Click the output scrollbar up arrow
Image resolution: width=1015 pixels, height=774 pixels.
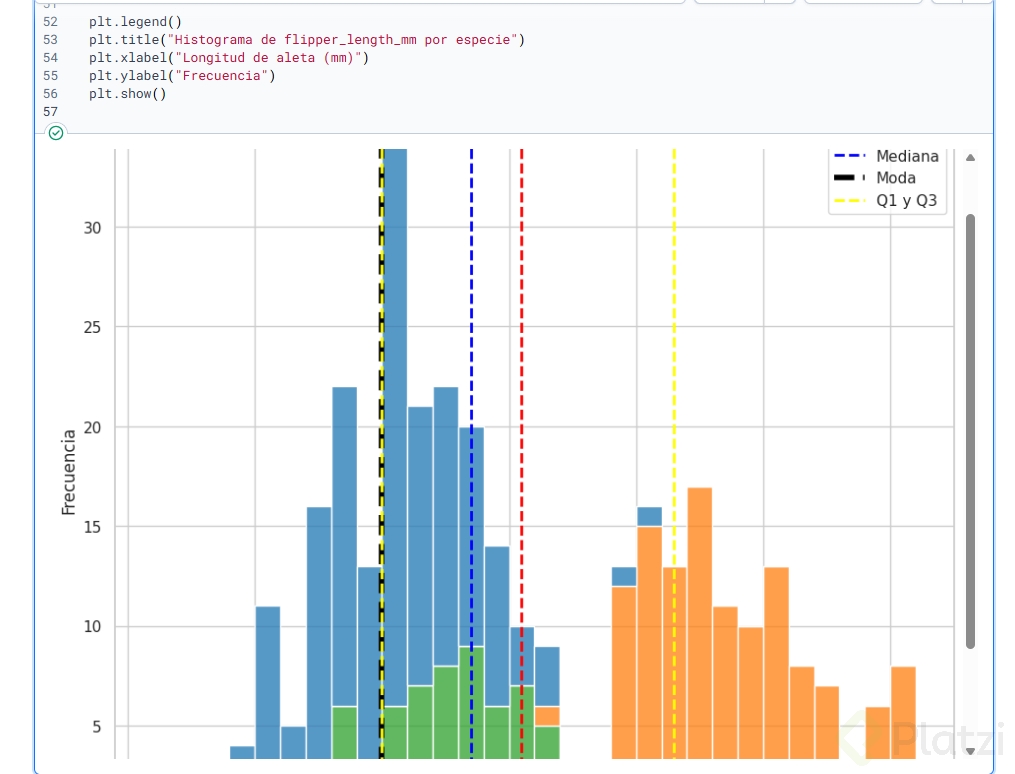[970, 158]
